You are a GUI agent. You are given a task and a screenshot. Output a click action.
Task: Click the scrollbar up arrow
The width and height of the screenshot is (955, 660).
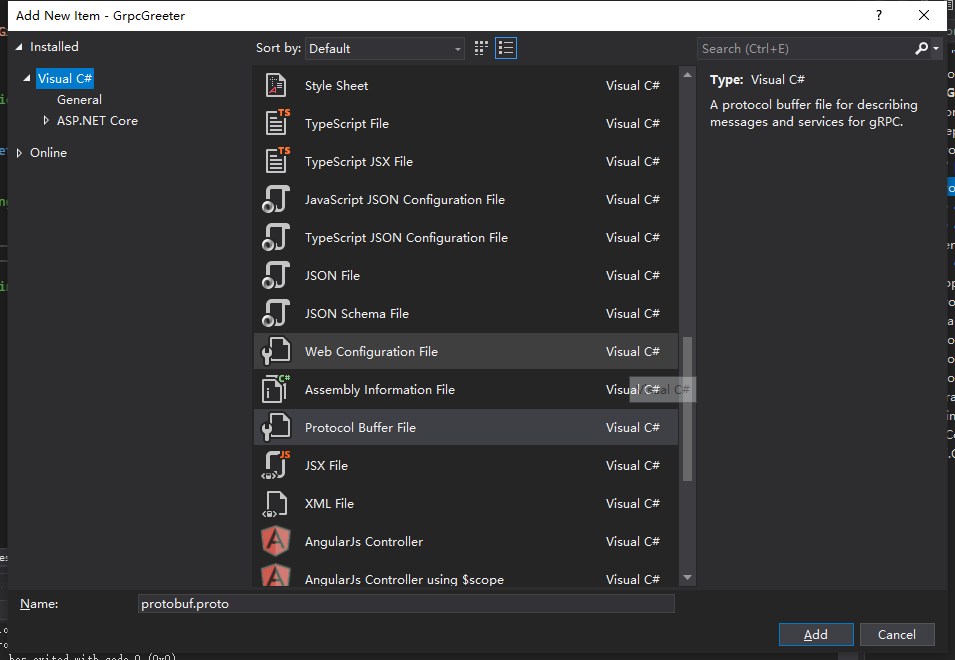(687, 75)
